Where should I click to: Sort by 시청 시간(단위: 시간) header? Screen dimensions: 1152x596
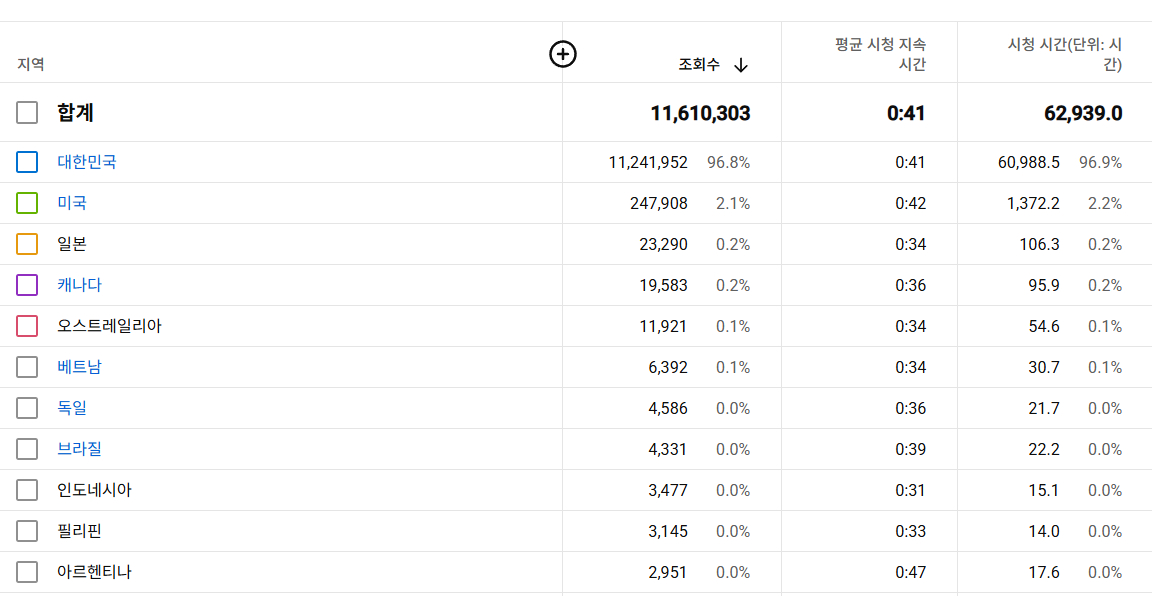[1065, 55]
